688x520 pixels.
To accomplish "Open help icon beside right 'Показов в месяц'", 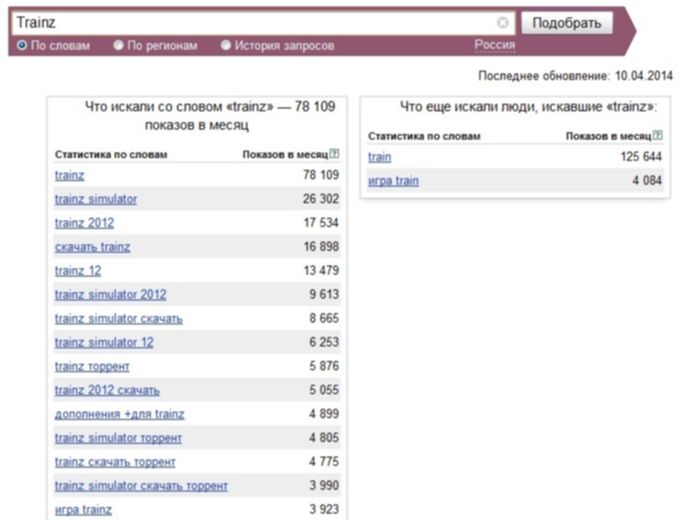I will click(657, 135).
